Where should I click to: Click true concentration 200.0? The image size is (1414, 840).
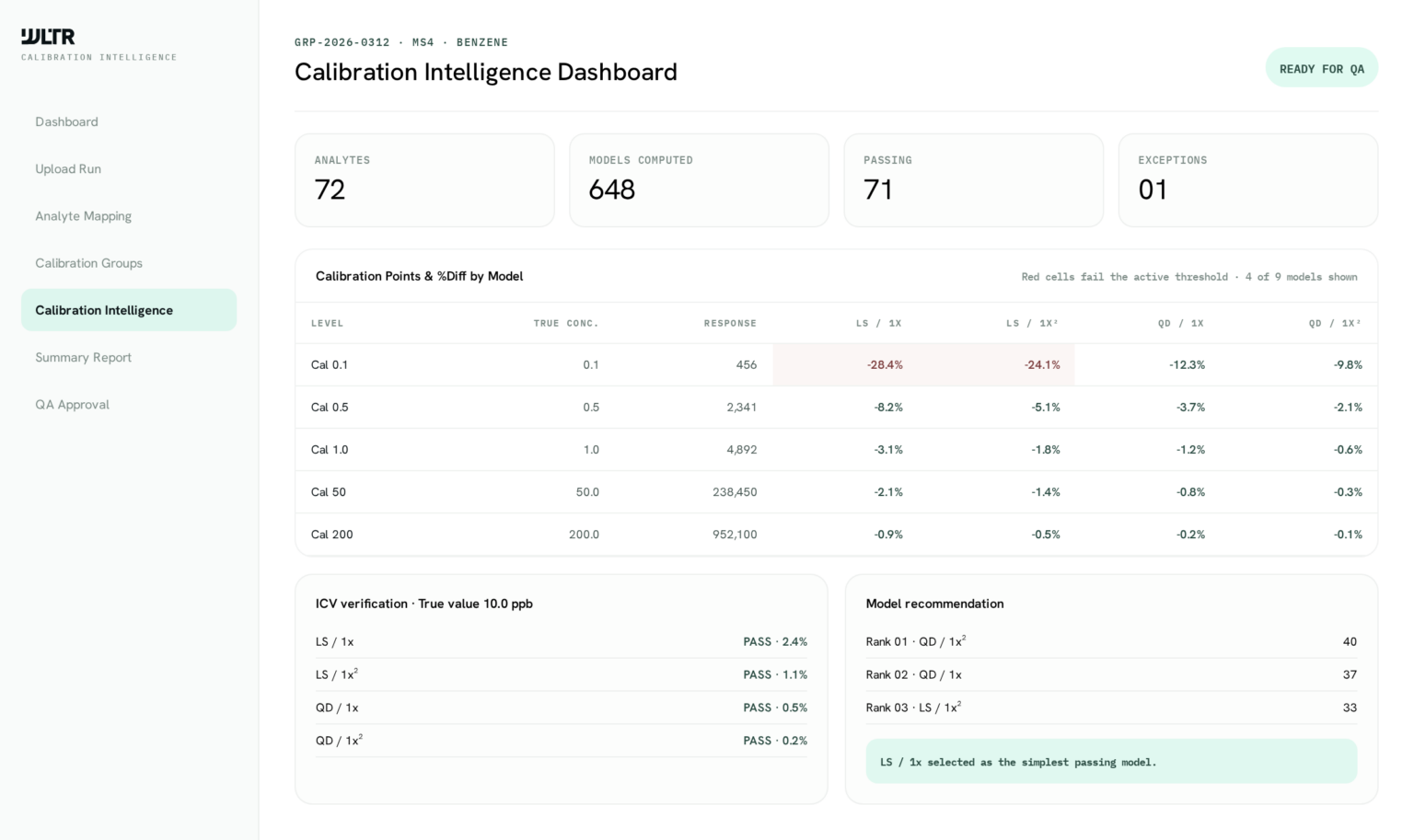584,534
